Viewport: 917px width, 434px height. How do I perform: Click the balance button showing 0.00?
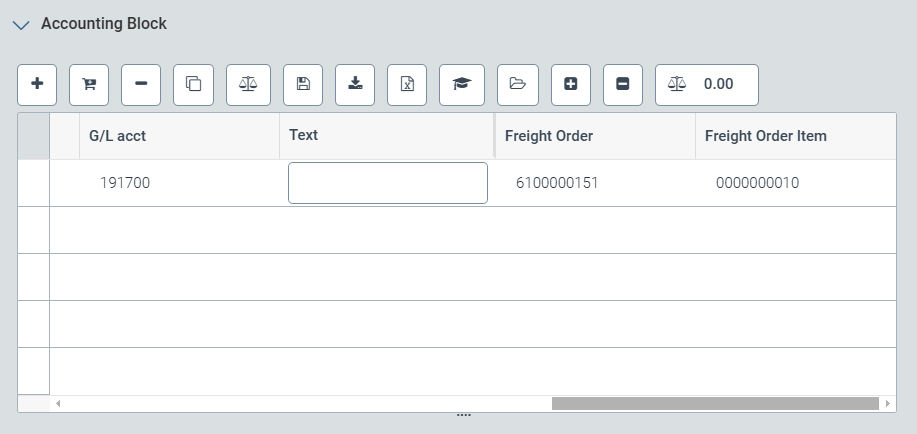[x=706, y=85]
